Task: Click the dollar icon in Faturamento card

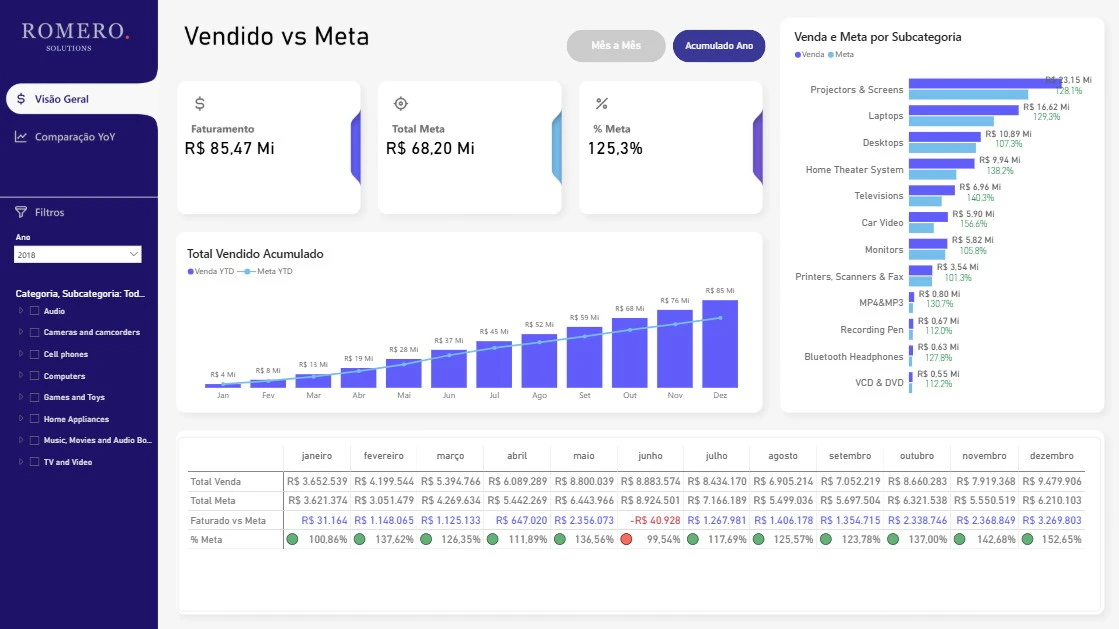Action: click(x=200, y=104)
